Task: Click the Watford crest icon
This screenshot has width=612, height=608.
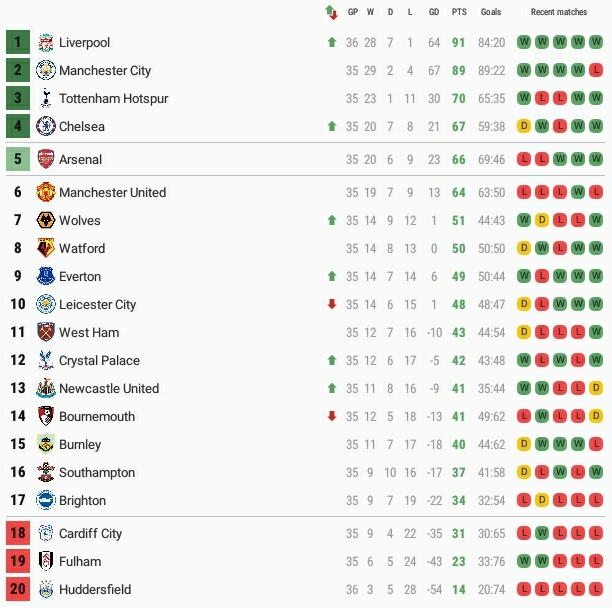Action: coord(45,248)
